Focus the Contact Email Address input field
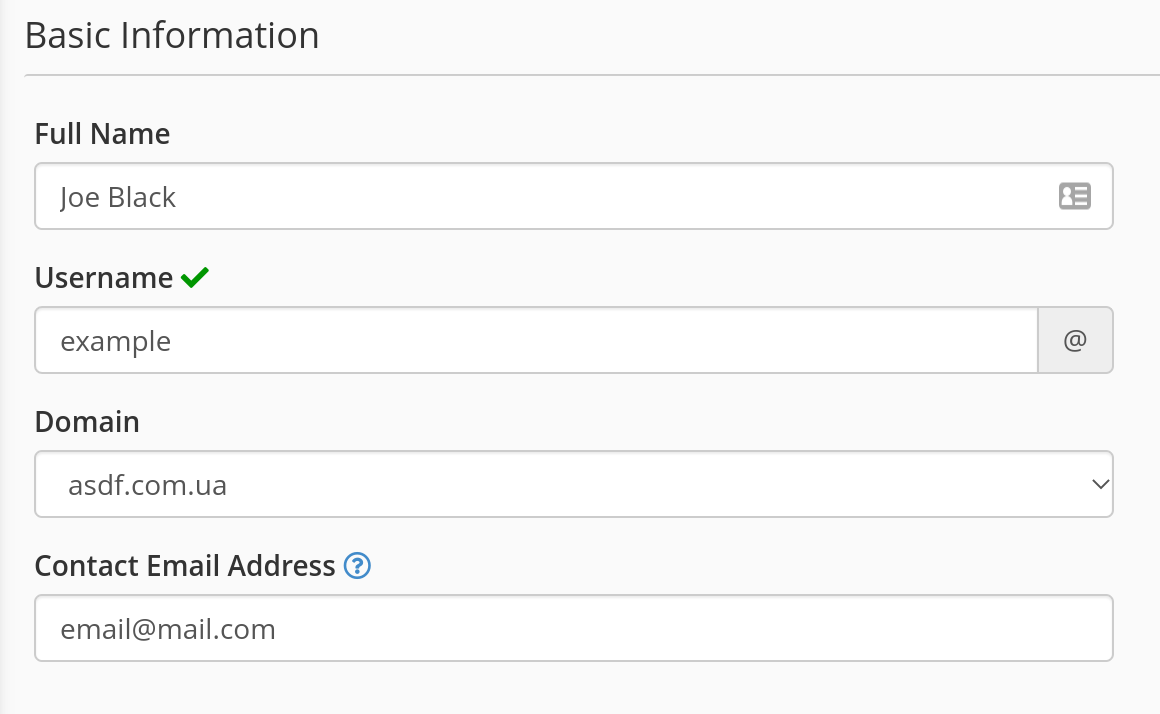Image resolution: width=1160 pixels, height=714 pixels. (x=573, y=628)
